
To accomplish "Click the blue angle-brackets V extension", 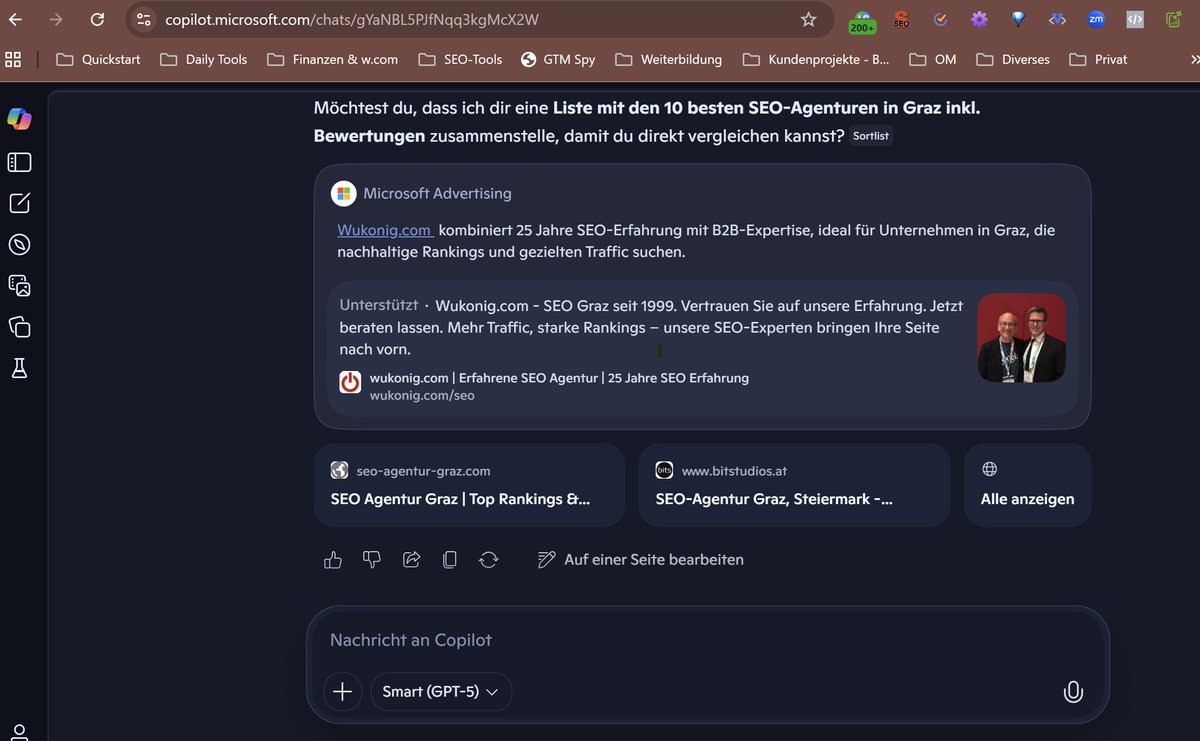I will point(1057,19).
